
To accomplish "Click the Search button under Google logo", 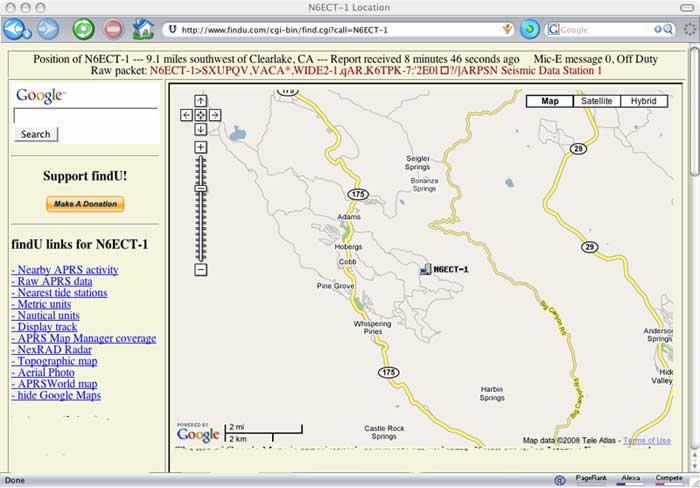I will pos(36,134).
